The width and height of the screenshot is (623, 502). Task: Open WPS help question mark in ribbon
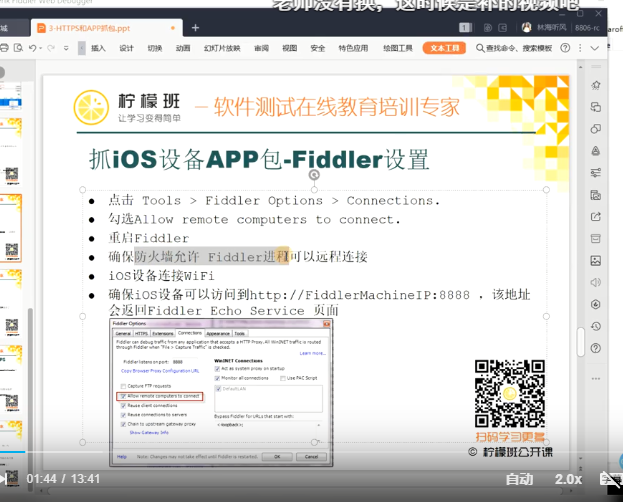coord(565,48)
